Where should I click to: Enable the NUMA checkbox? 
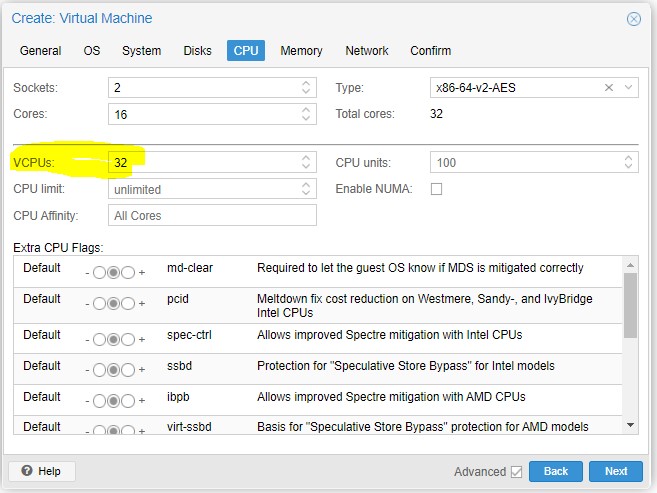436,189
